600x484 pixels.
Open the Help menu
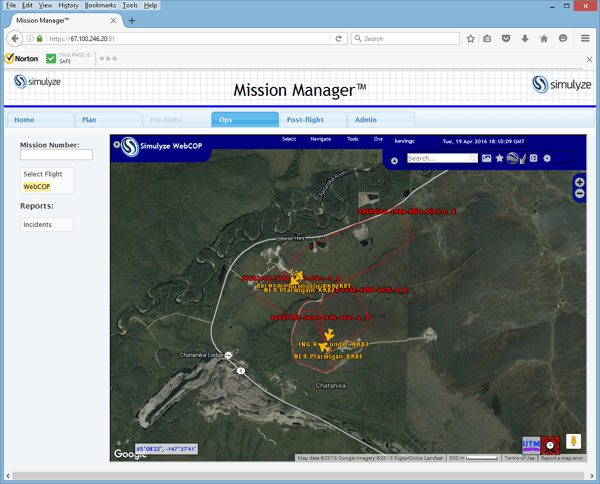pyautogui.click(x=150, y=5)
